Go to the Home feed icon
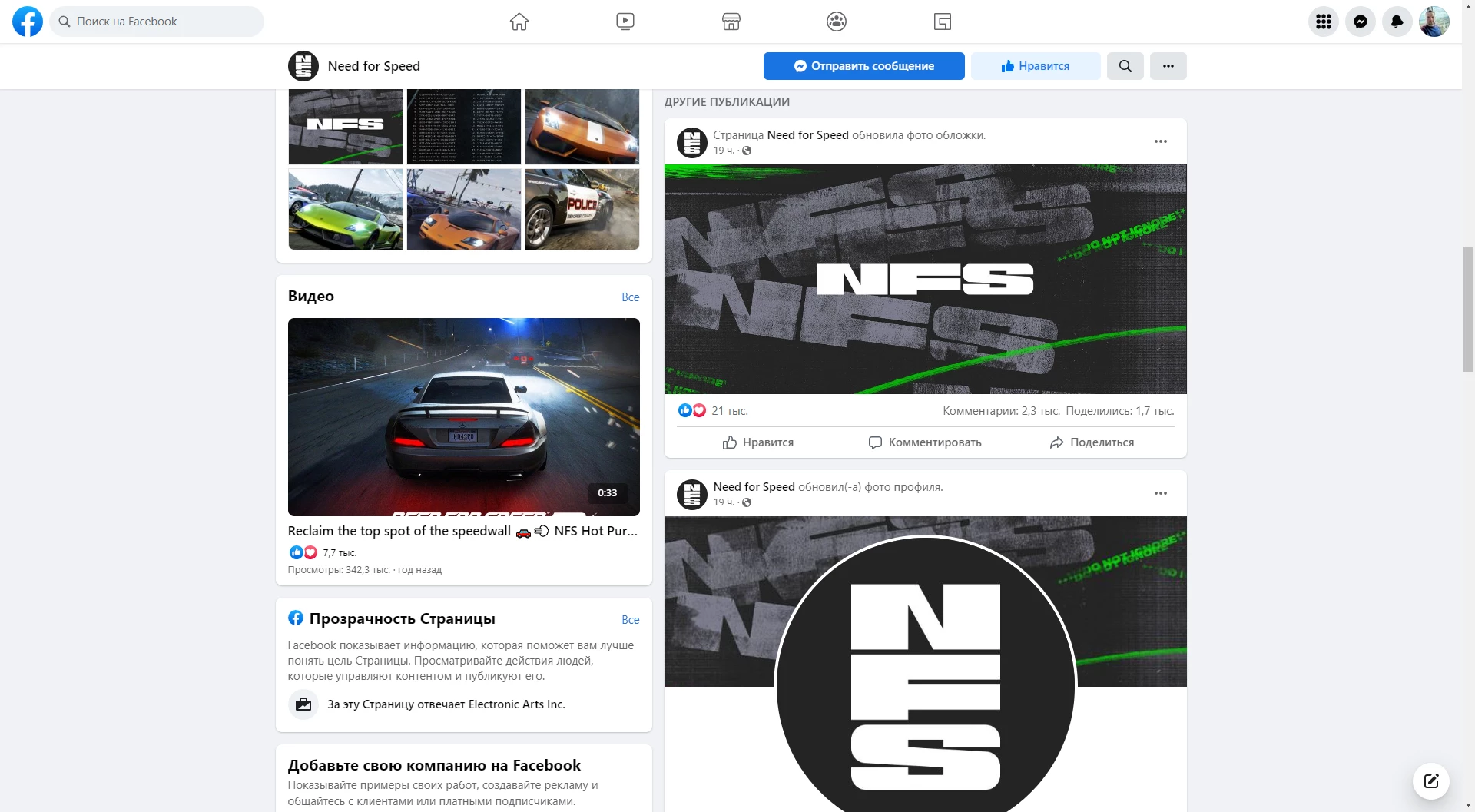The width and height of the screenshot is (1475, 812). tap(519, 22)
